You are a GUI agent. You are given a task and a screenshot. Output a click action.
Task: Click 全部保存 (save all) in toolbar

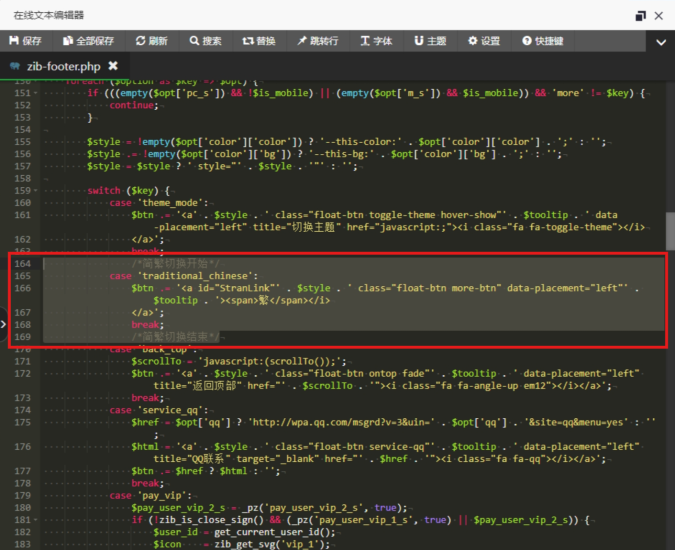88,41
